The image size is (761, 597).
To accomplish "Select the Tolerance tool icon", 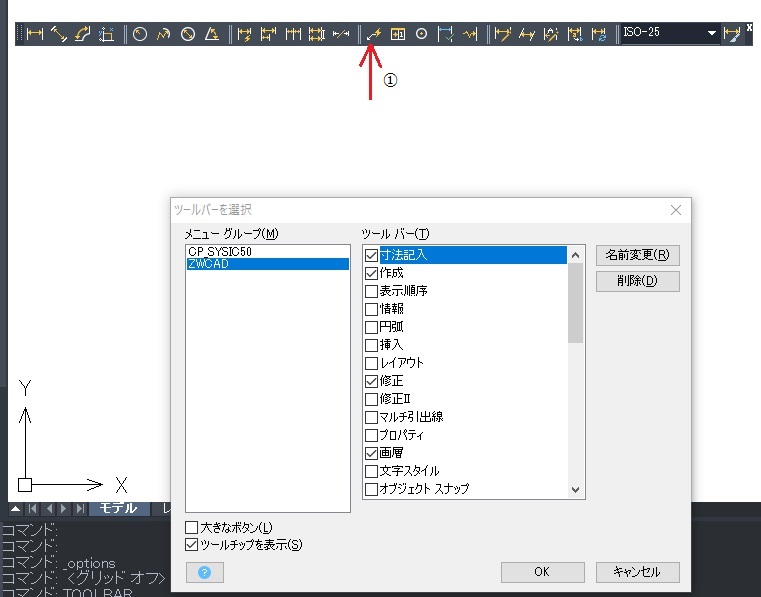I will coord(397,34).
